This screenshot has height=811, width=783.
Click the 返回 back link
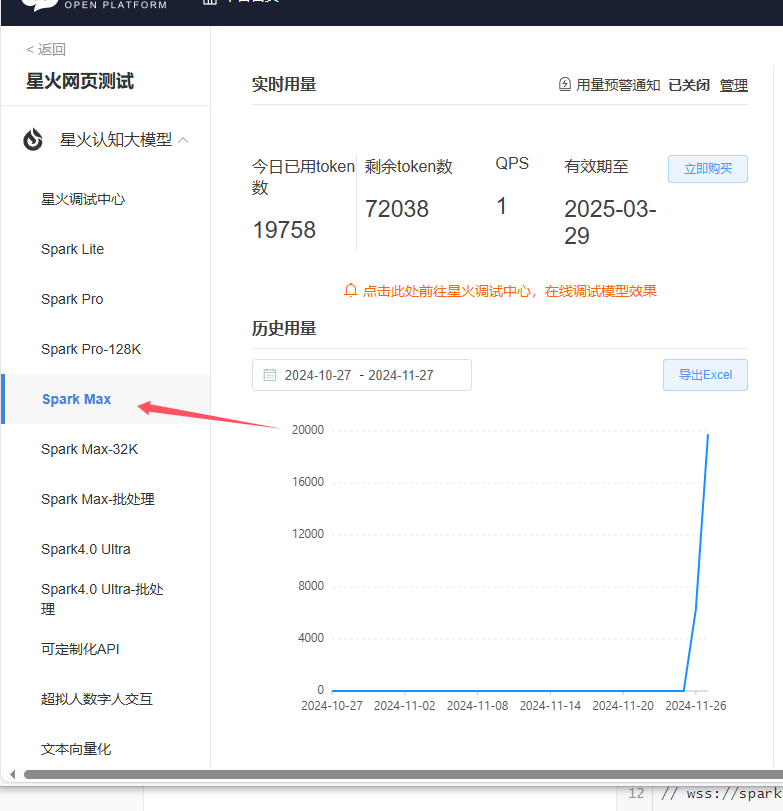(46, 50)
